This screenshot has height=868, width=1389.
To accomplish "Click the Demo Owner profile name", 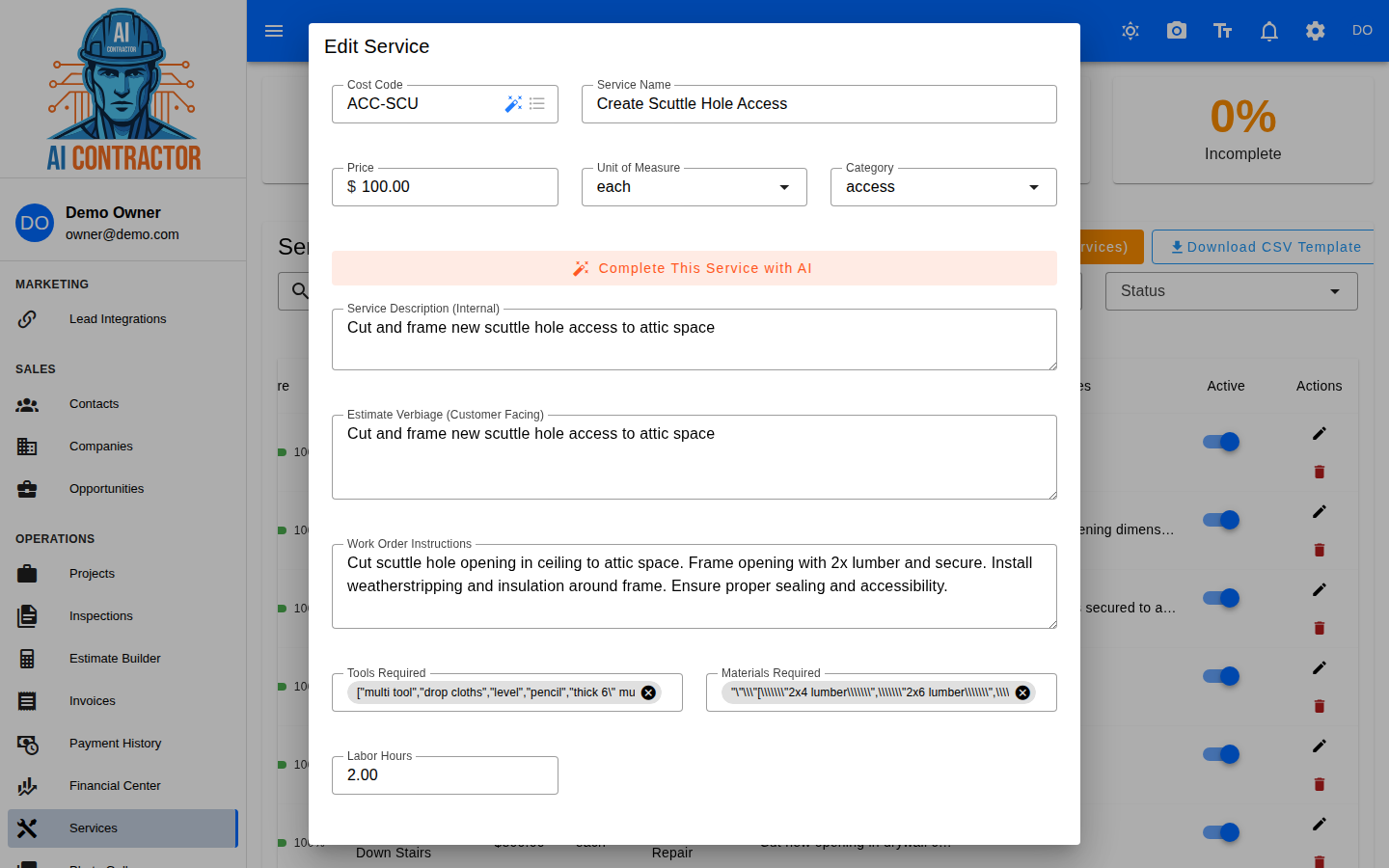I will click(113, 212).
